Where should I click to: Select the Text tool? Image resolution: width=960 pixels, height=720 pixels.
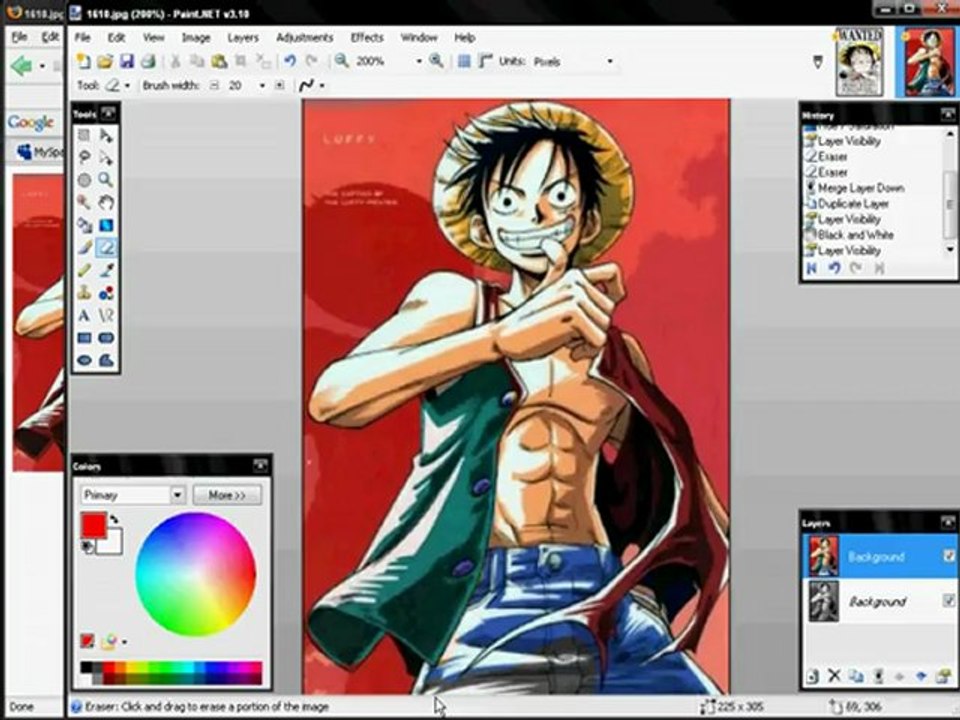(84, 315)
